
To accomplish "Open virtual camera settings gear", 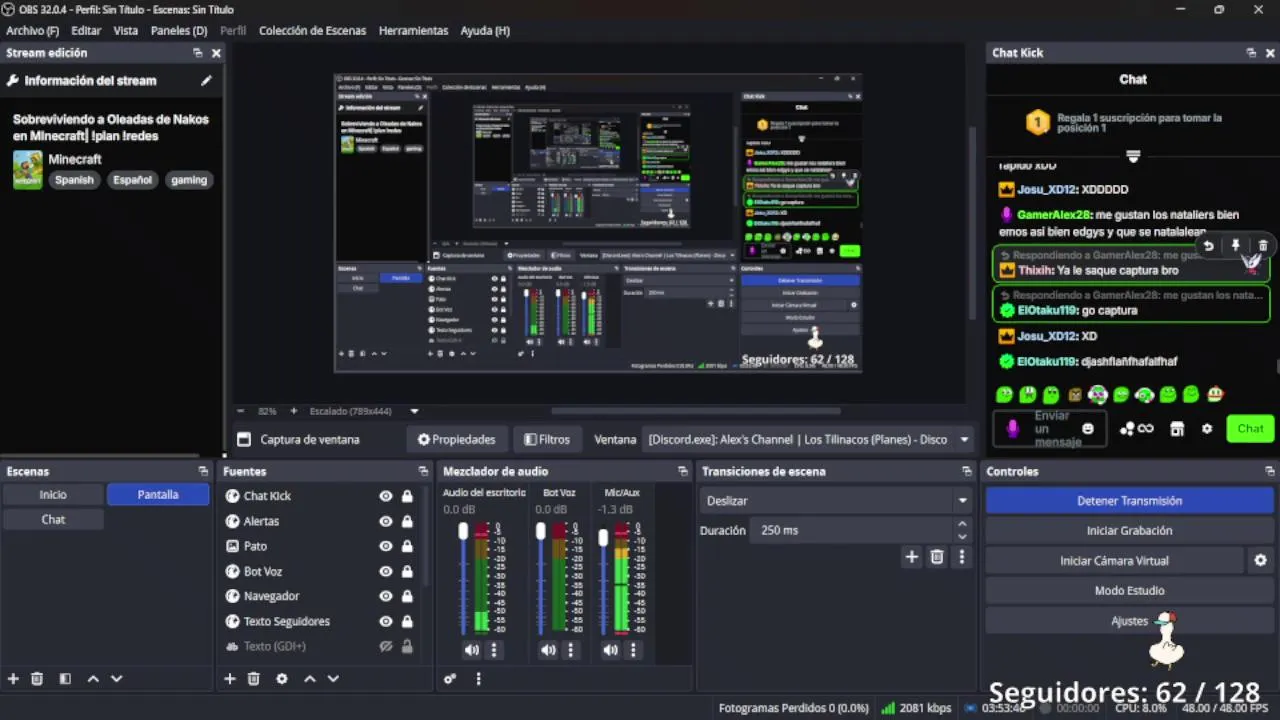I will click(1261, 561).
